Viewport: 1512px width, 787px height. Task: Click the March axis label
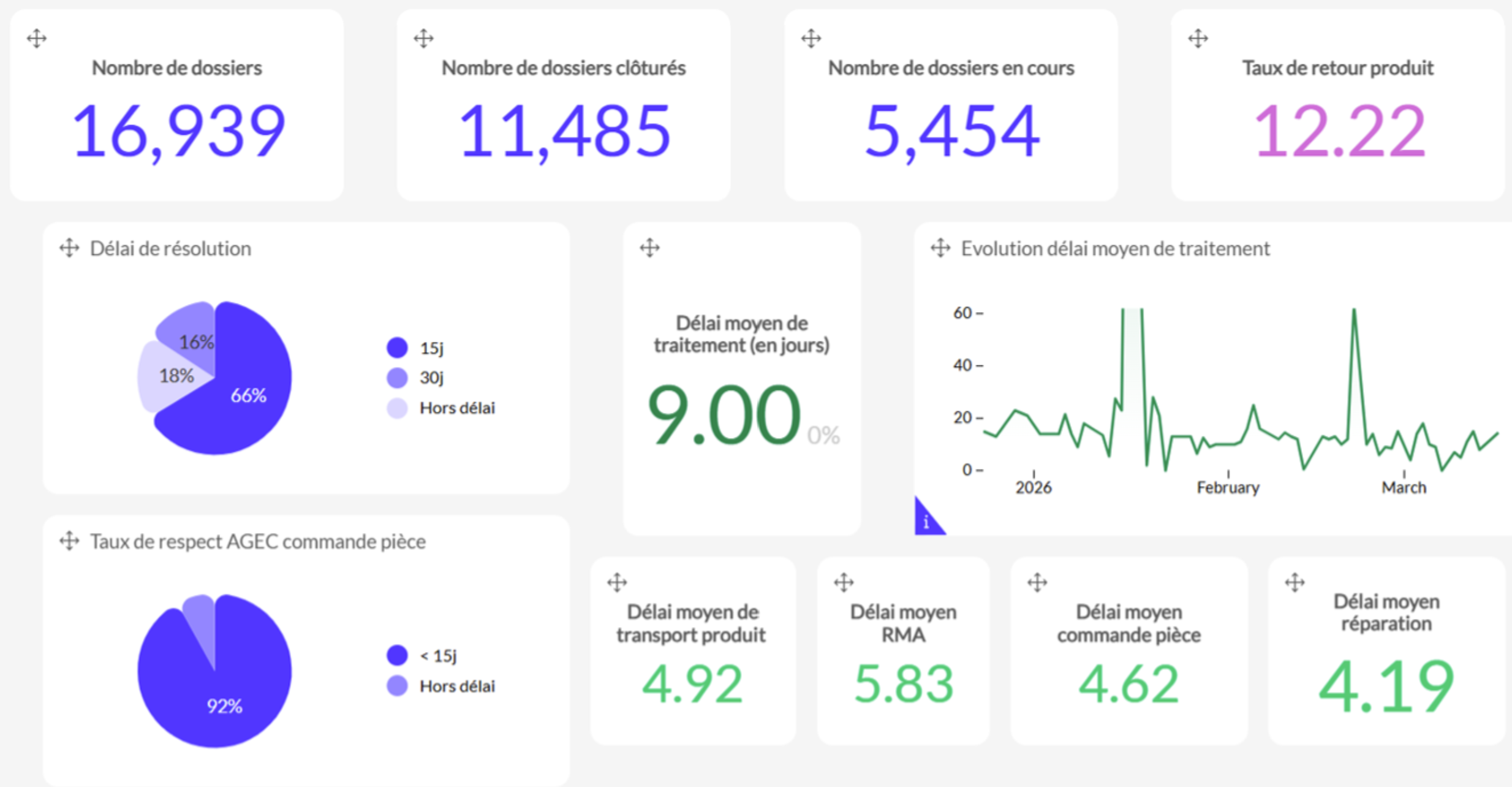[1404, 487]
